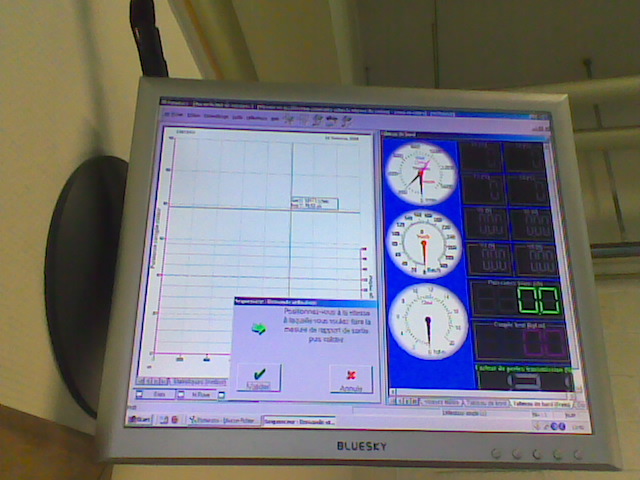Click the green Puissance digital display
The height and width of the screenshot is (480, 640).
tap(522, 299)
